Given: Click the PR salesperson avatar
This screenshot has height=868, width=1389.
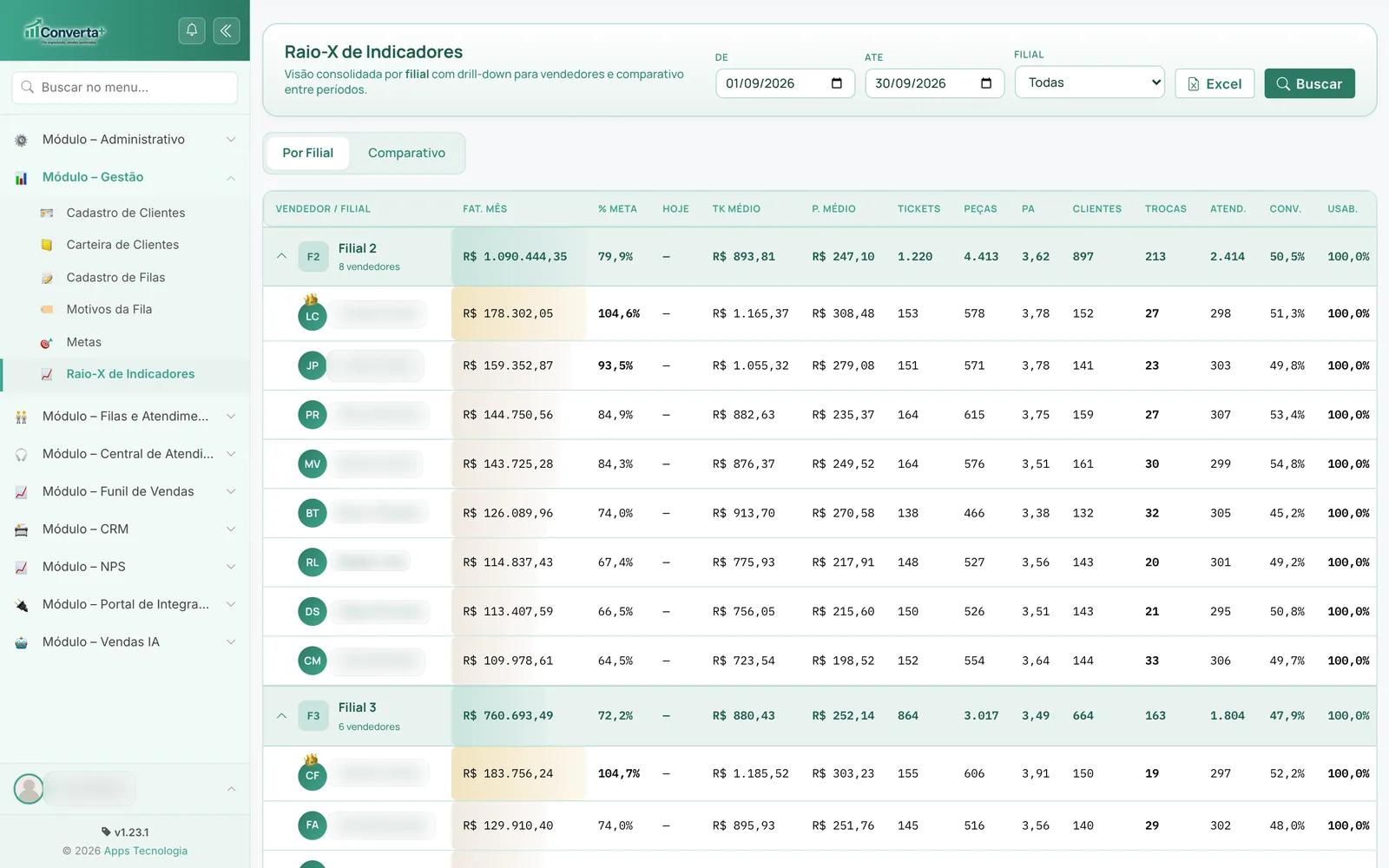Looking at the screenshot, I should tap(313, 415).
